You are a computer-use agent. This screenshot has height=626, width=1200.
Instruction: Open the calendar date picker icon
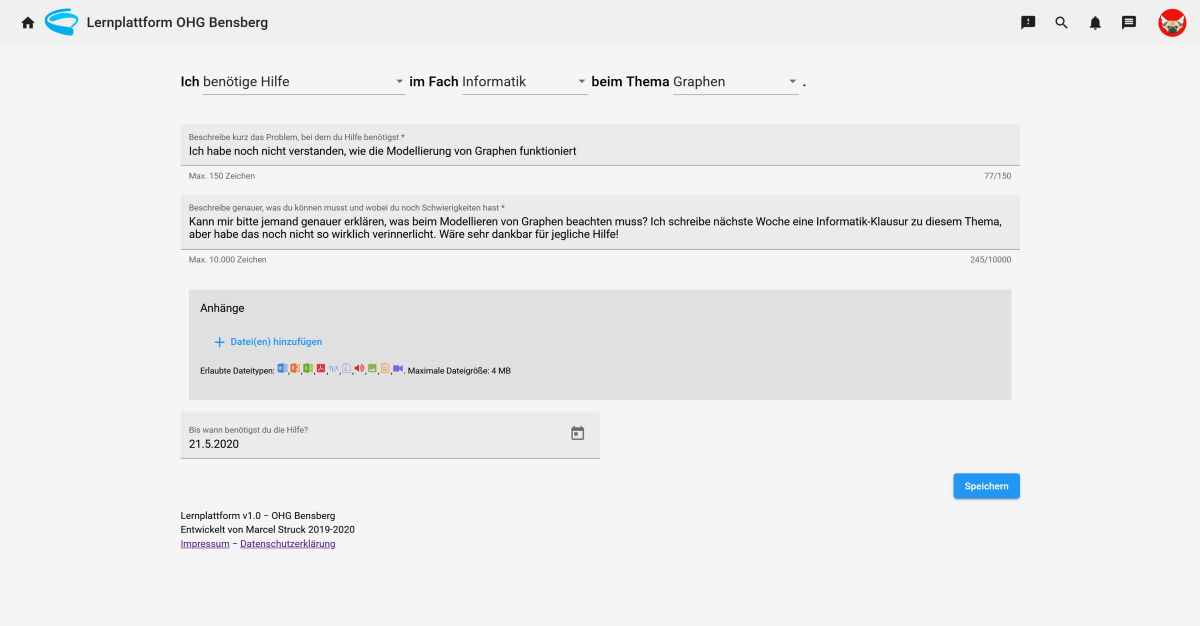coord(577,433)
